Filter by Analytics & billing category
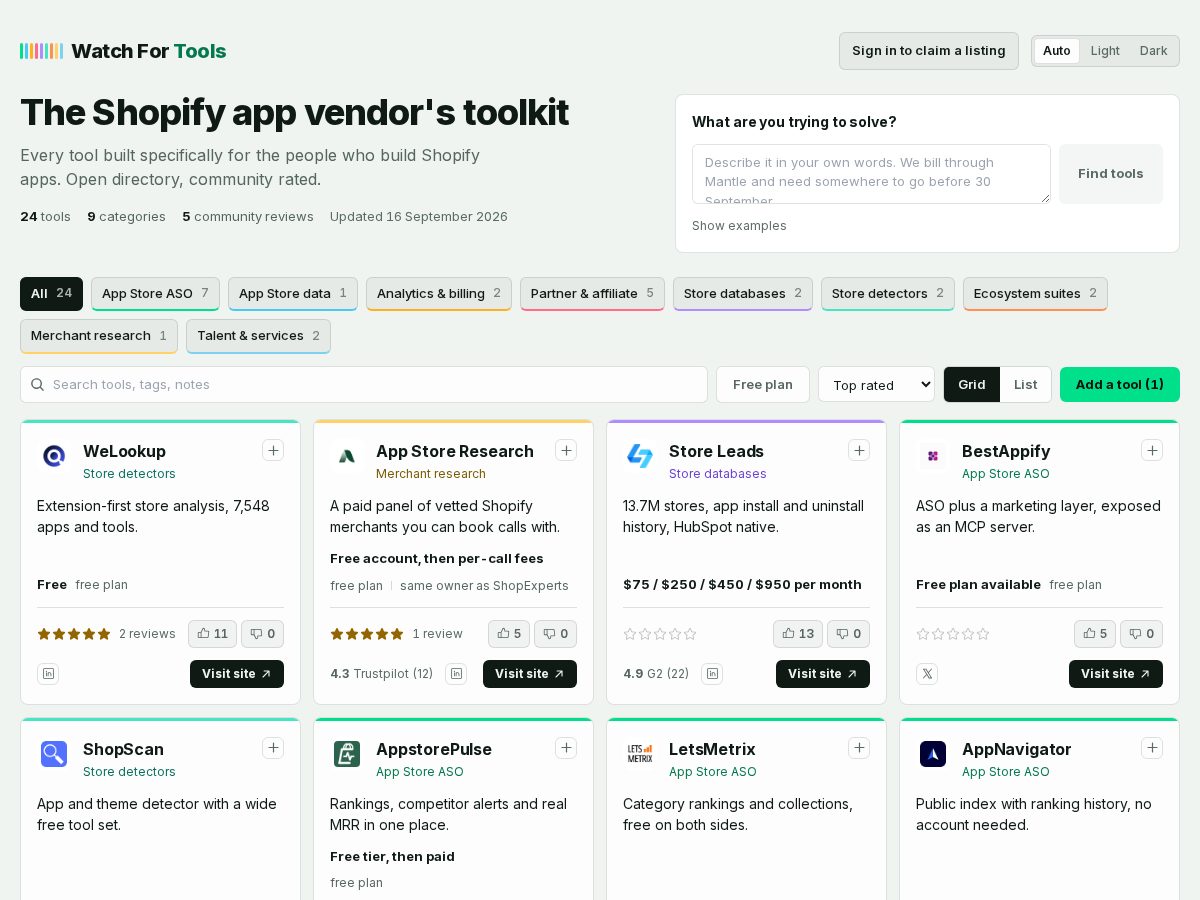Viewport: 1200px width, 900px height. coord(439,294)
